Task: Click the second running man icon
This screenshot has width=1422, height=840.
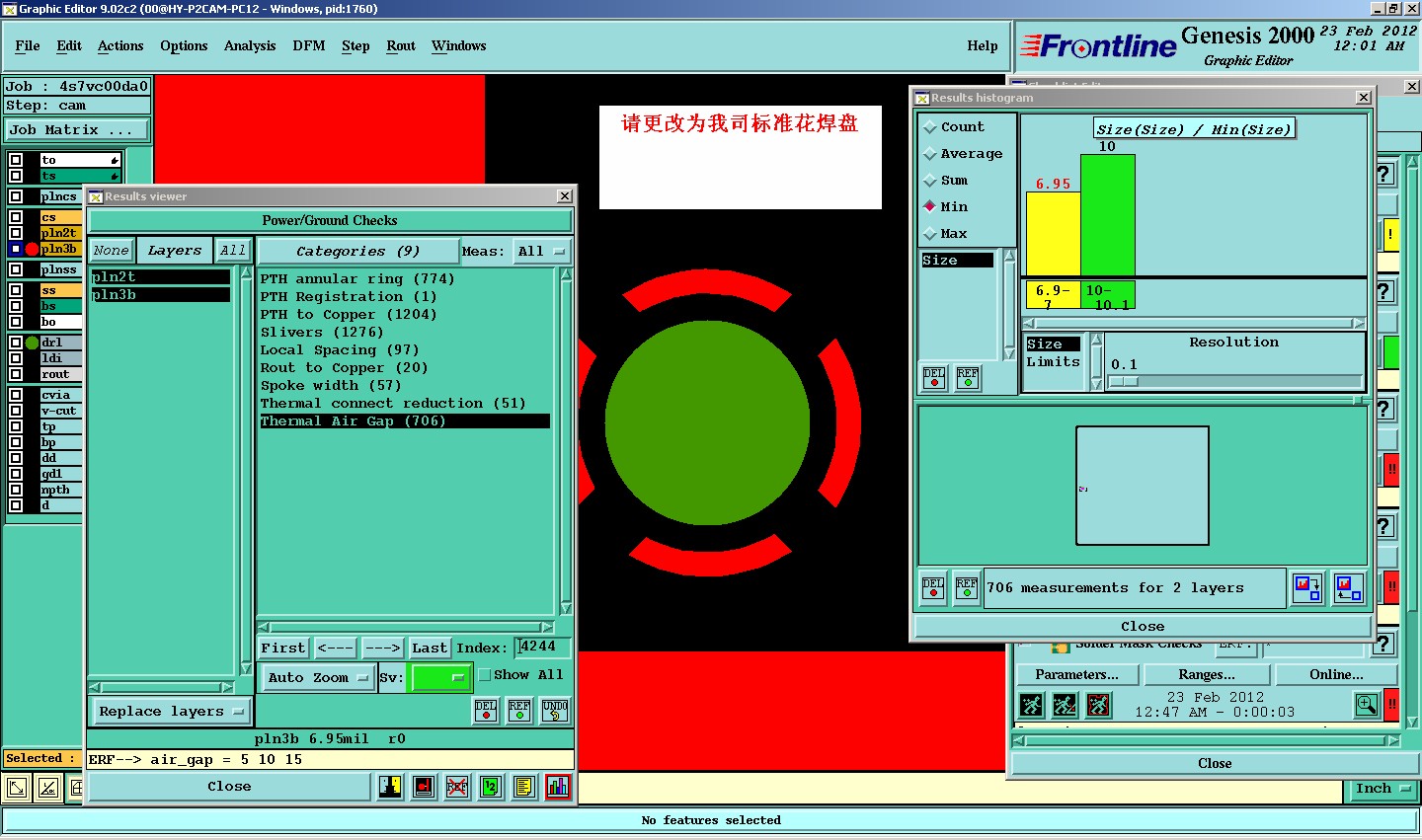Action: tap(1065, 705)
